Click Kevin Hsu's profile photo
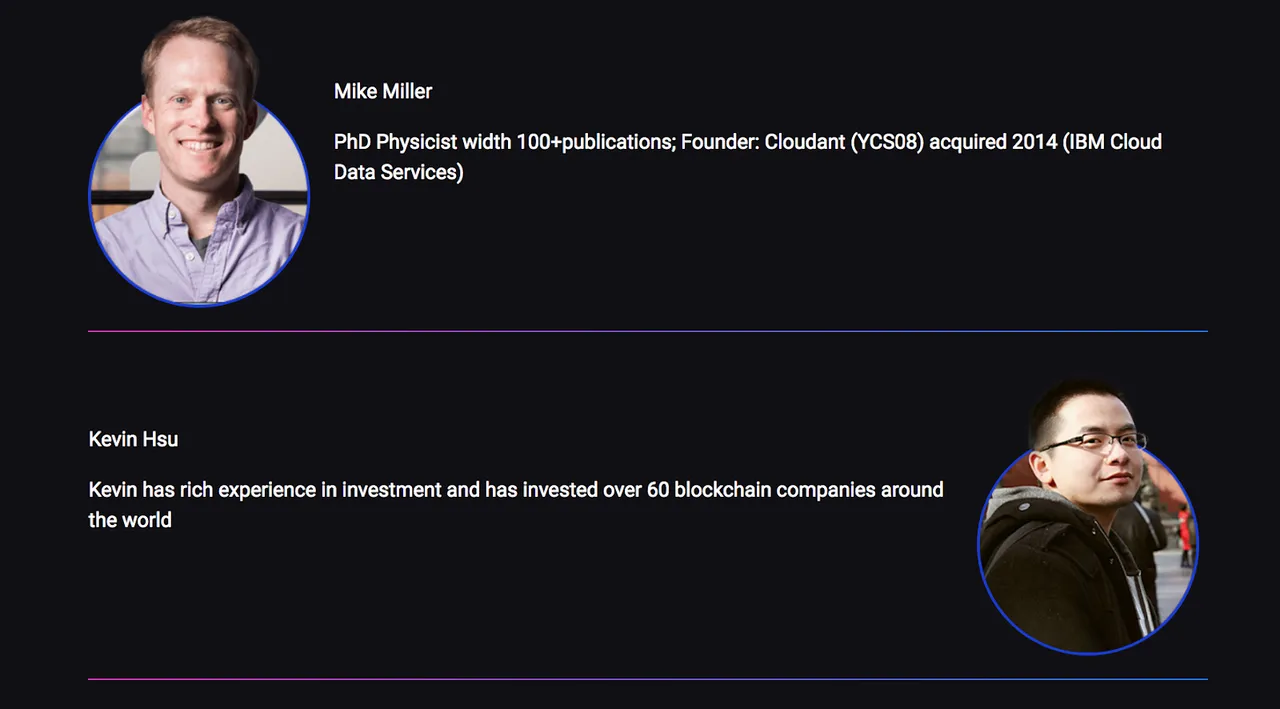Screen dimensions: 1280x709 pyautogui.click(x=1088, y=517)
